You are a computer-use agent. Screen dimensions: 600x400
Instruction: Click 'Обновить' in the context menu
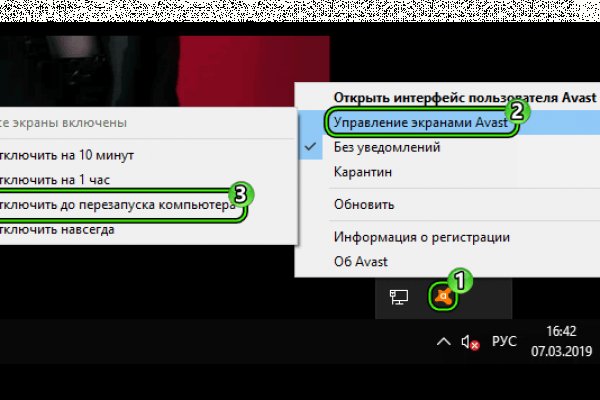click(364, 204)
